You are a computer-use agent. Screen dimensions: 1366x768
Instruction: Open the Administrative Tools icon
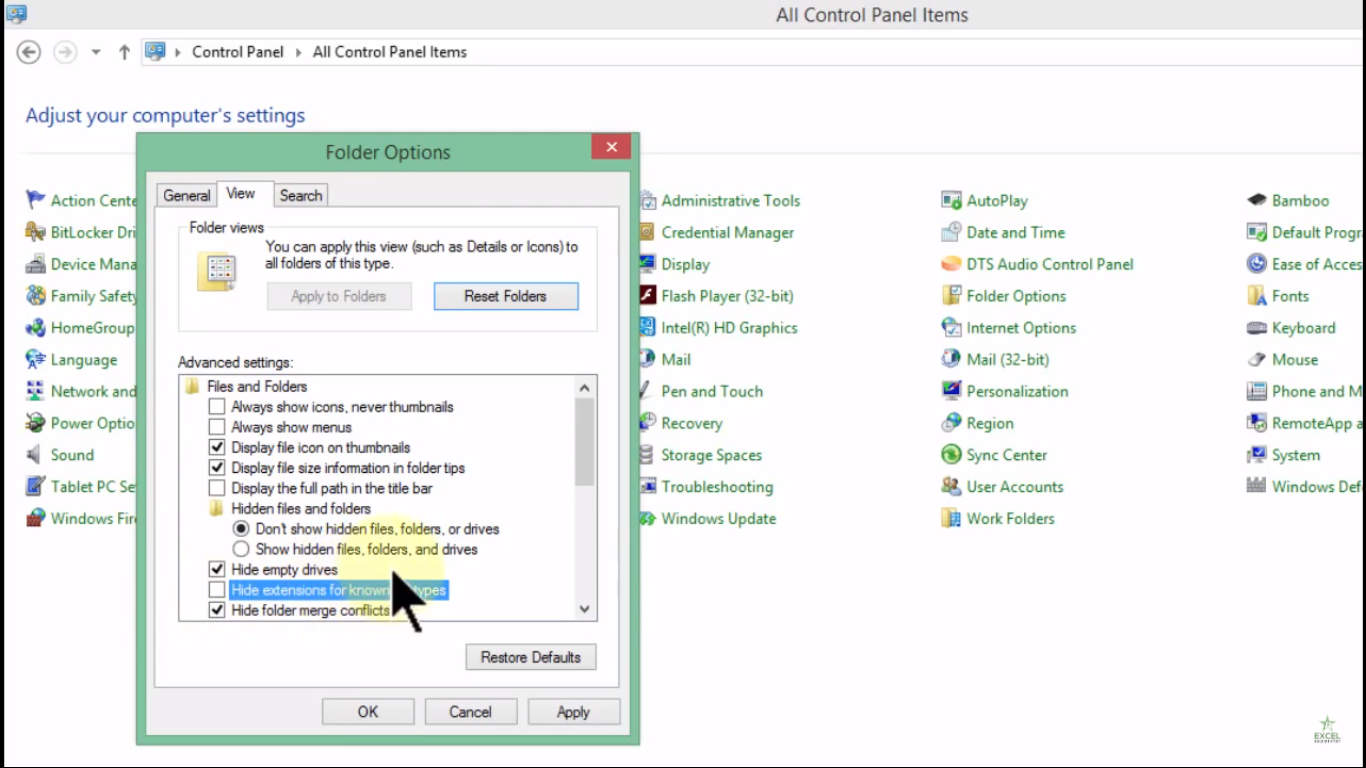[x=720, y=200]
